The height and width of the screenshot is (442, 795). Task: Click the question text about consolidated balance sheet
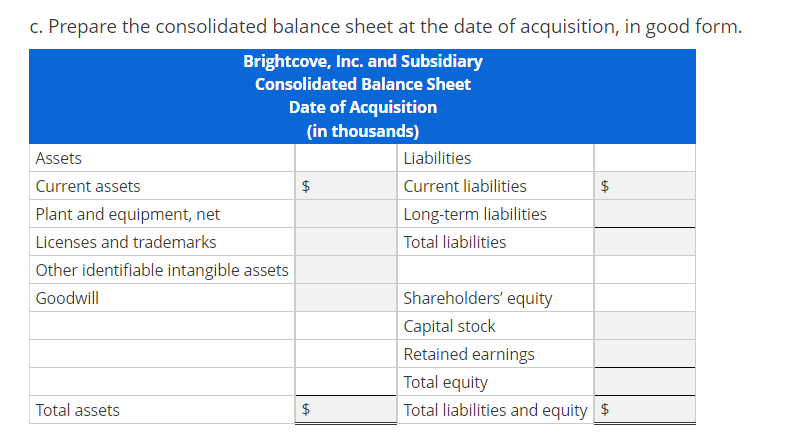[x=386, y=26]
